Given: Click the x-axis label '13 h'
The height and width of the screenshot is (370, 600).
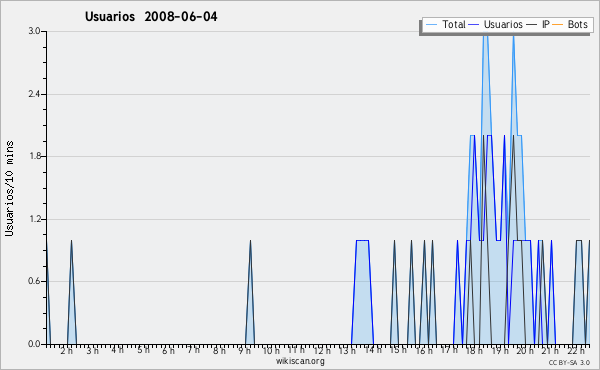Looking at the screenshot, I should pyautogui.click(x=347, y=350).
